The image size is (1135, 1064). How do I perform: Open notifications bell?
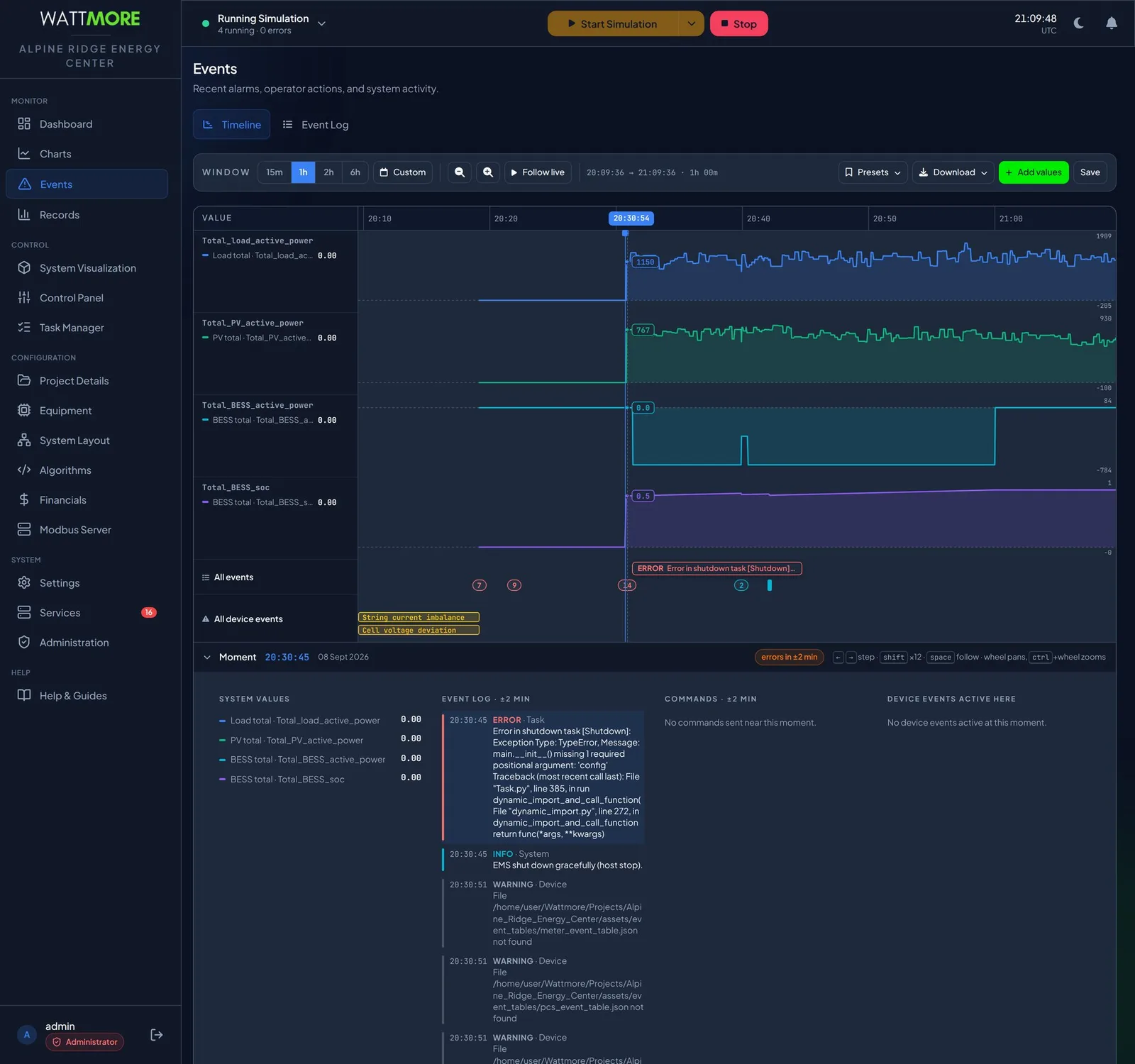1112,23
